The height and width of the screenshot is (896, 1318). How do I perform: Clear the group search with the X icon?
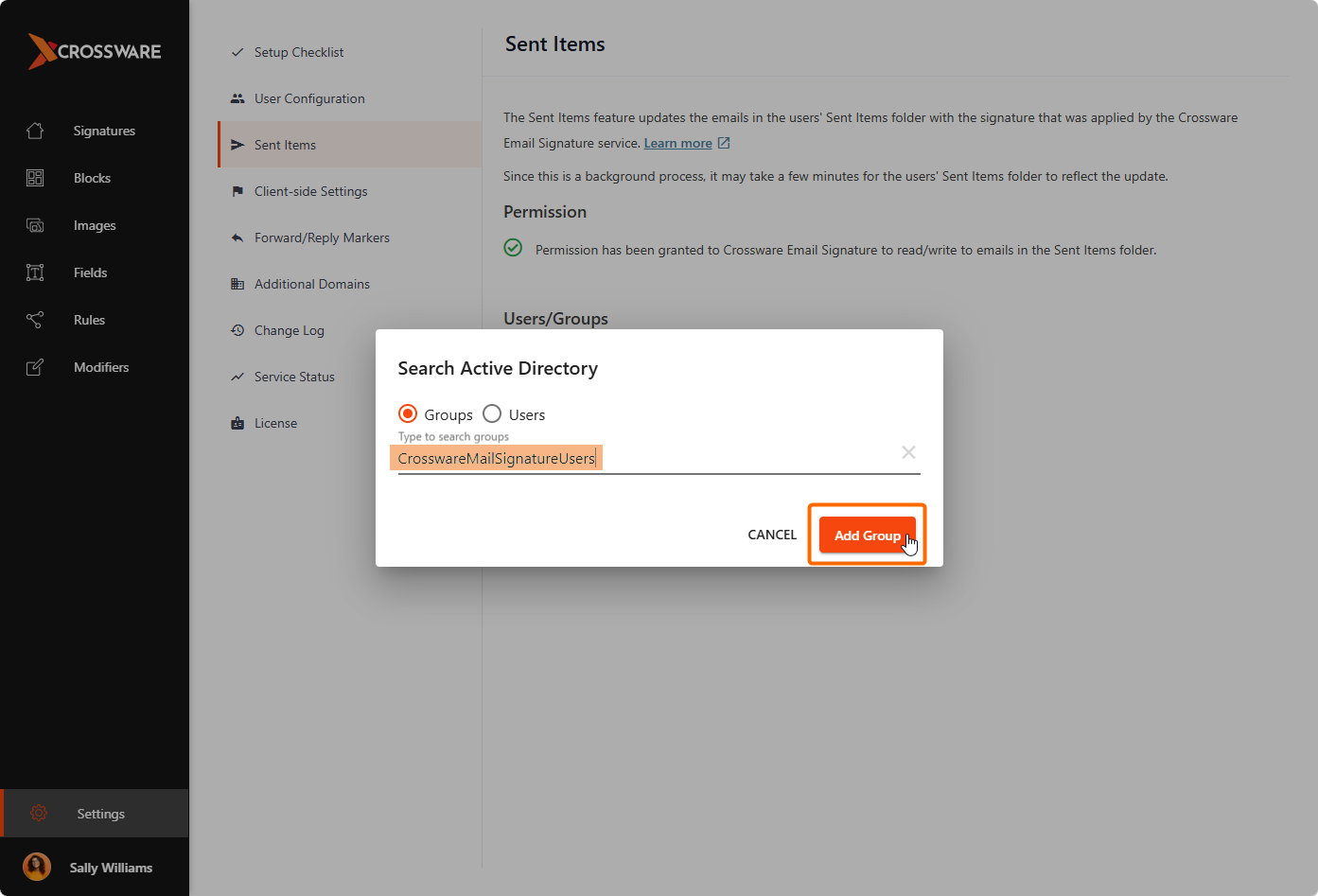908,452
